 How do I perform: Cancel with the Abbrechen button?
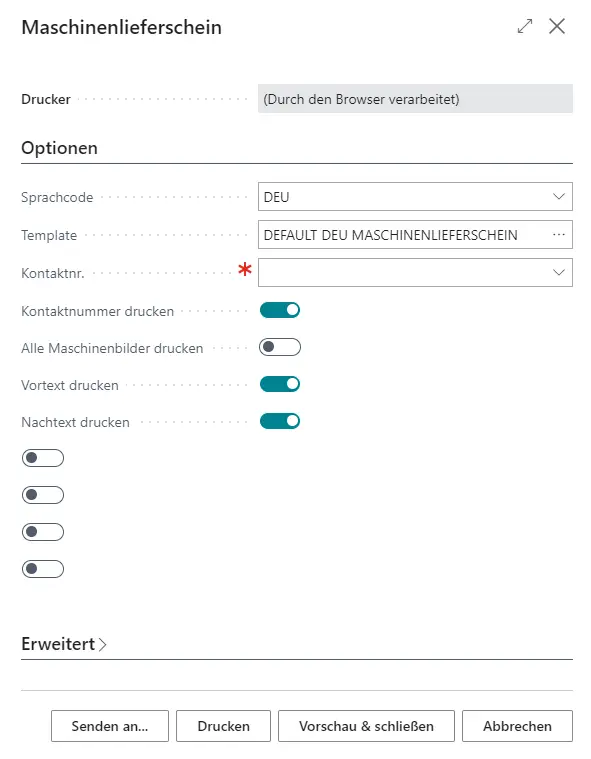(517, 726)
